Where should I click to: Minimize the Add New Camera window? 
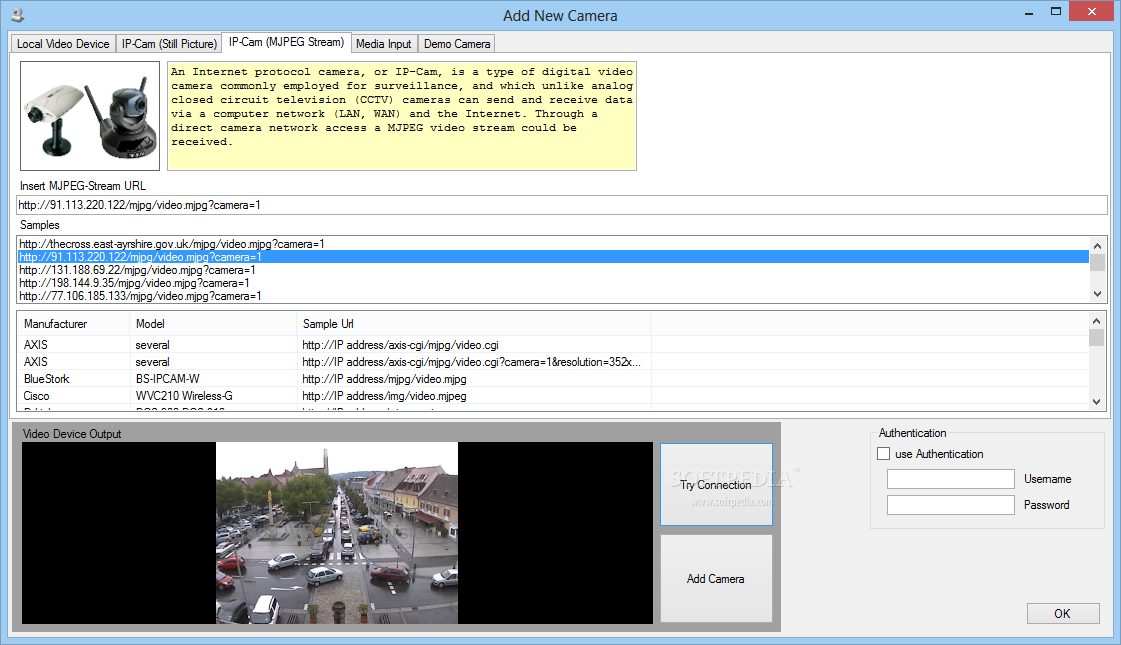pyautogui.click(x=1029, y=13)
